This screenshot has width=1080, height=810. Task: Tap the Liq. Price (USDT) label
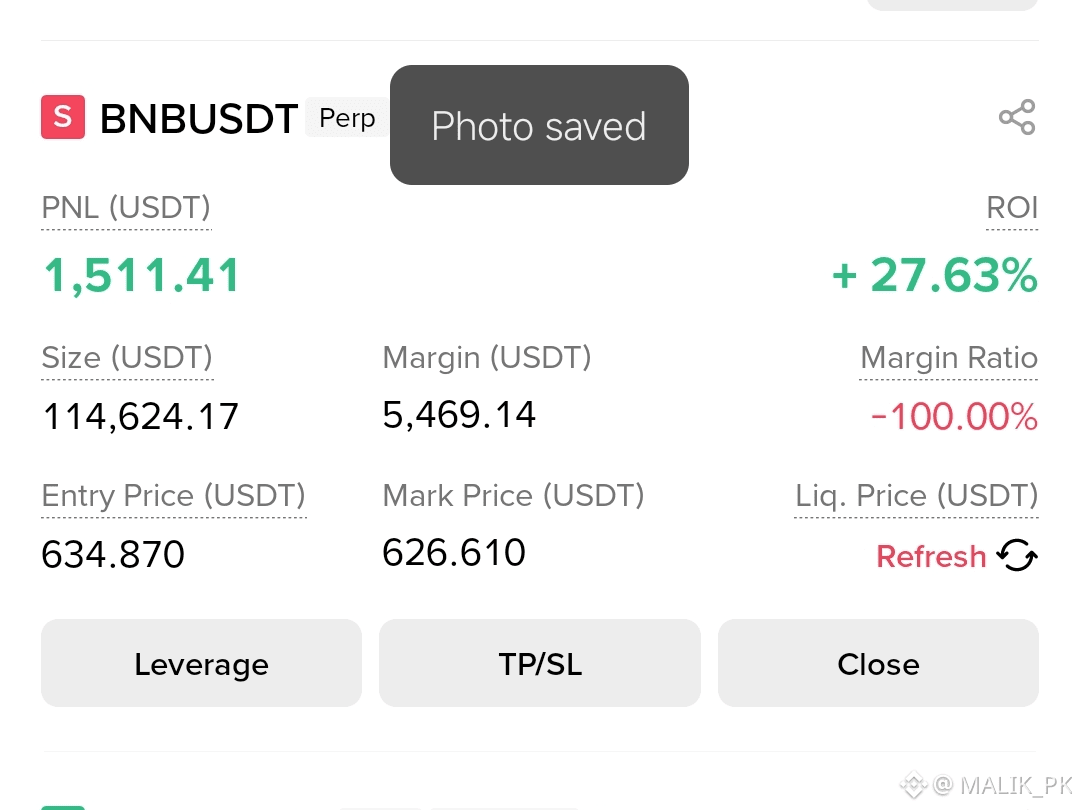916,495
